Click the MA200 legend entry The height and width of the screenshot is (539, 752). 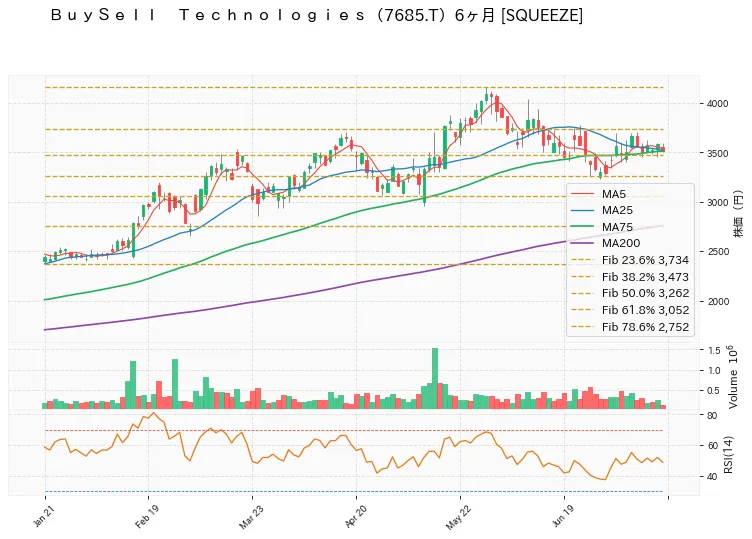coord(605,243)
